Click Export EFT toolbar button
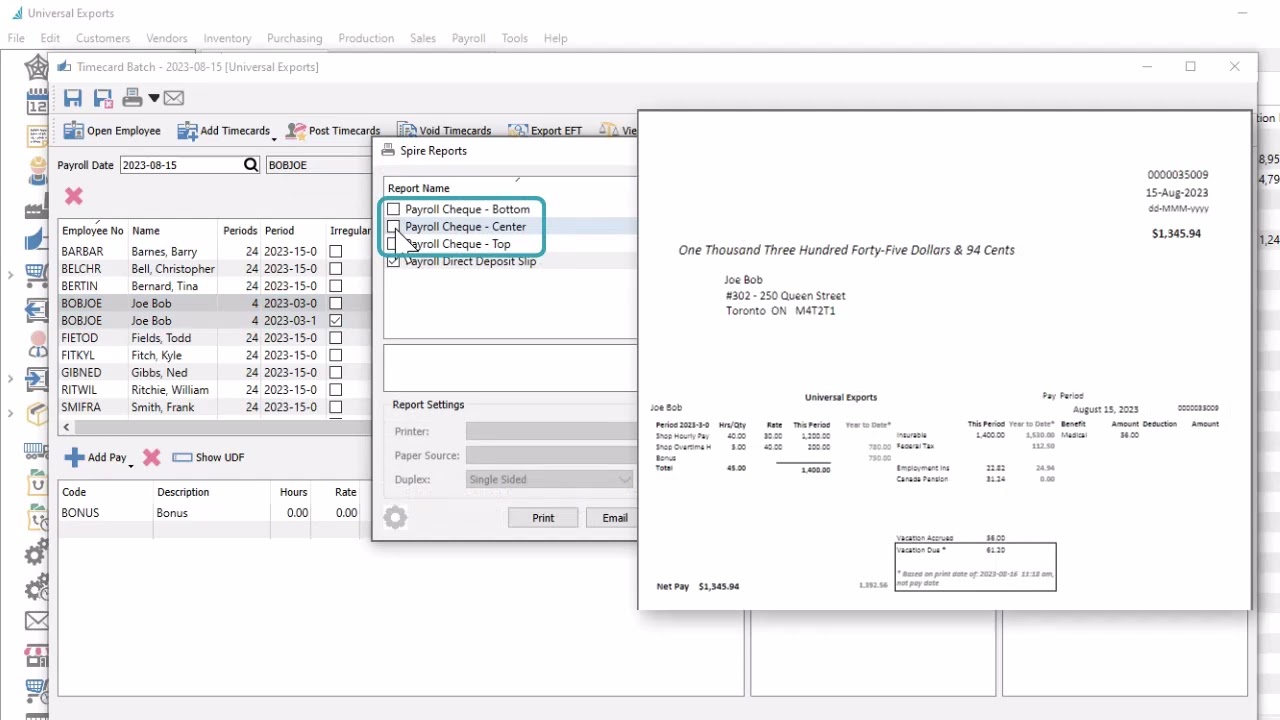The height and width of the screenshot is (720, 1280). (x=545, y=131)
